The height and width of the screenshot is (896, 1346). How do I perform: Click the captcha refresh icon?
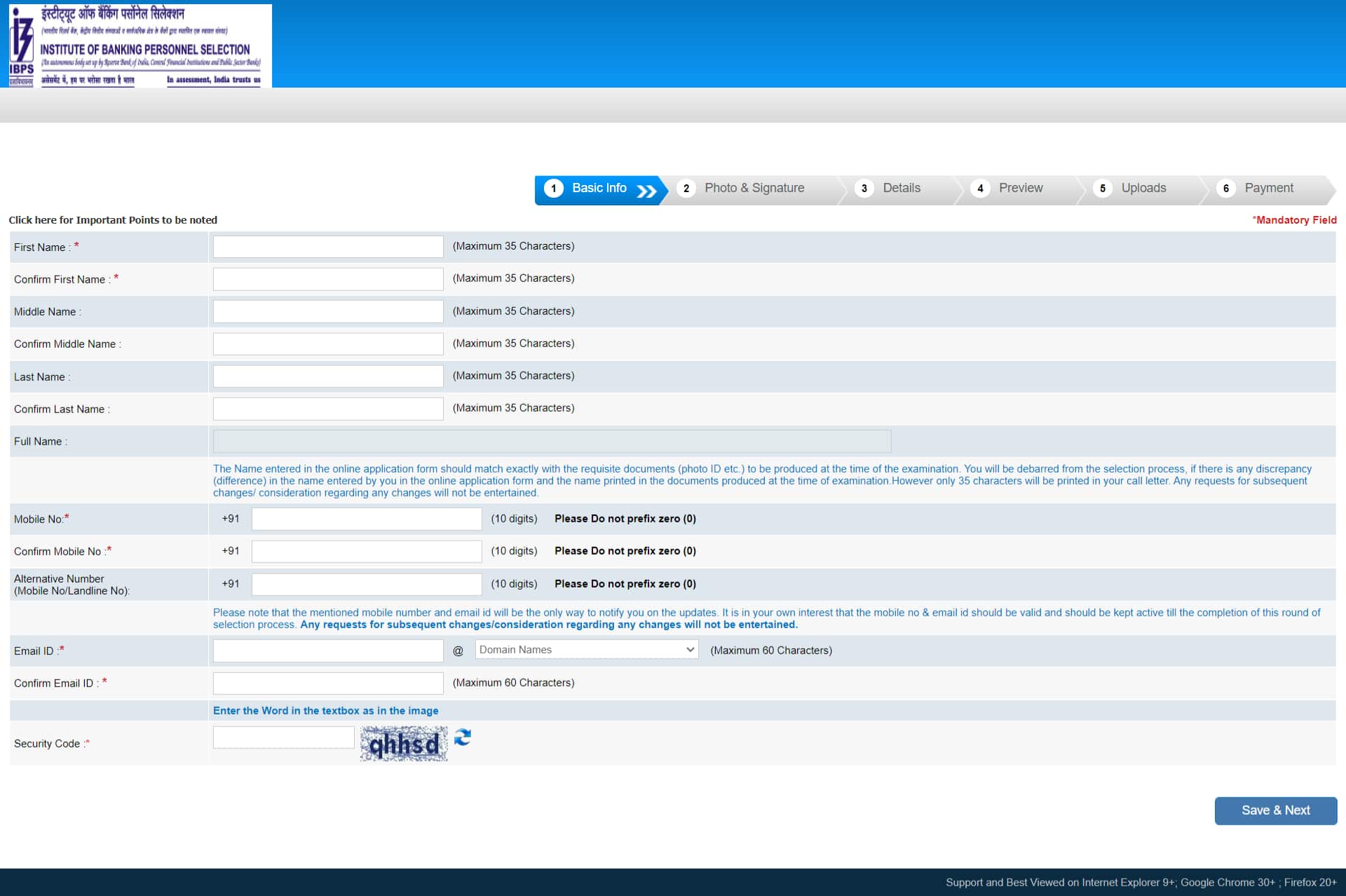463,737
